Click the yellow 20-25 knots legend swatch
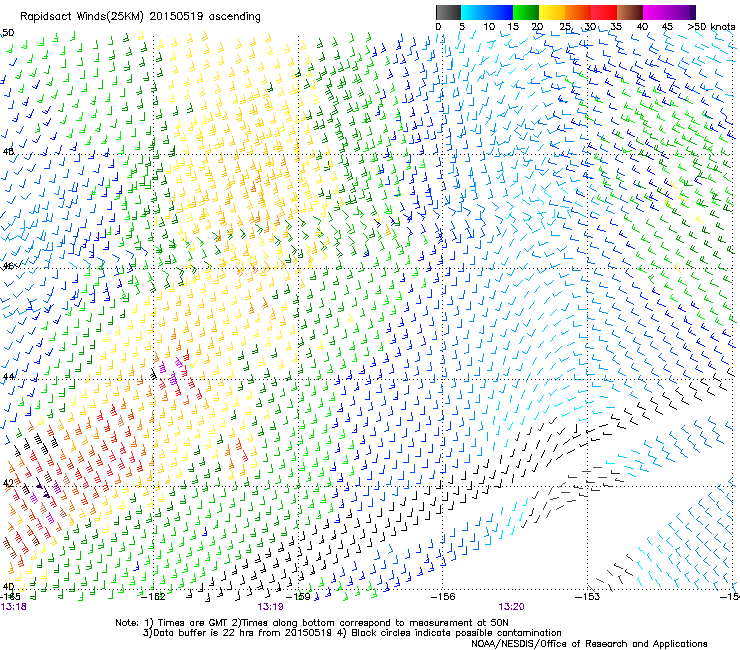 552,12
